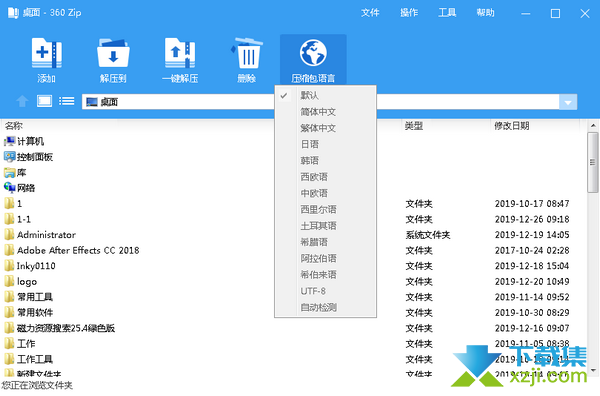600x396 pixels.
Task: Open the 工具 menu
Action: tap(447, 13)
